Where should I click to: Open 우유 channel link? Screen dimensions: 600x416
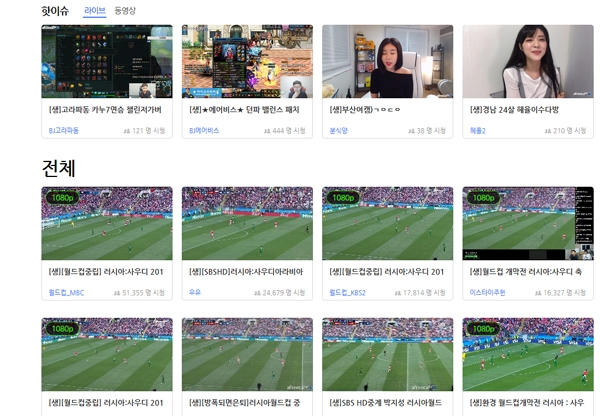point(195,292)
